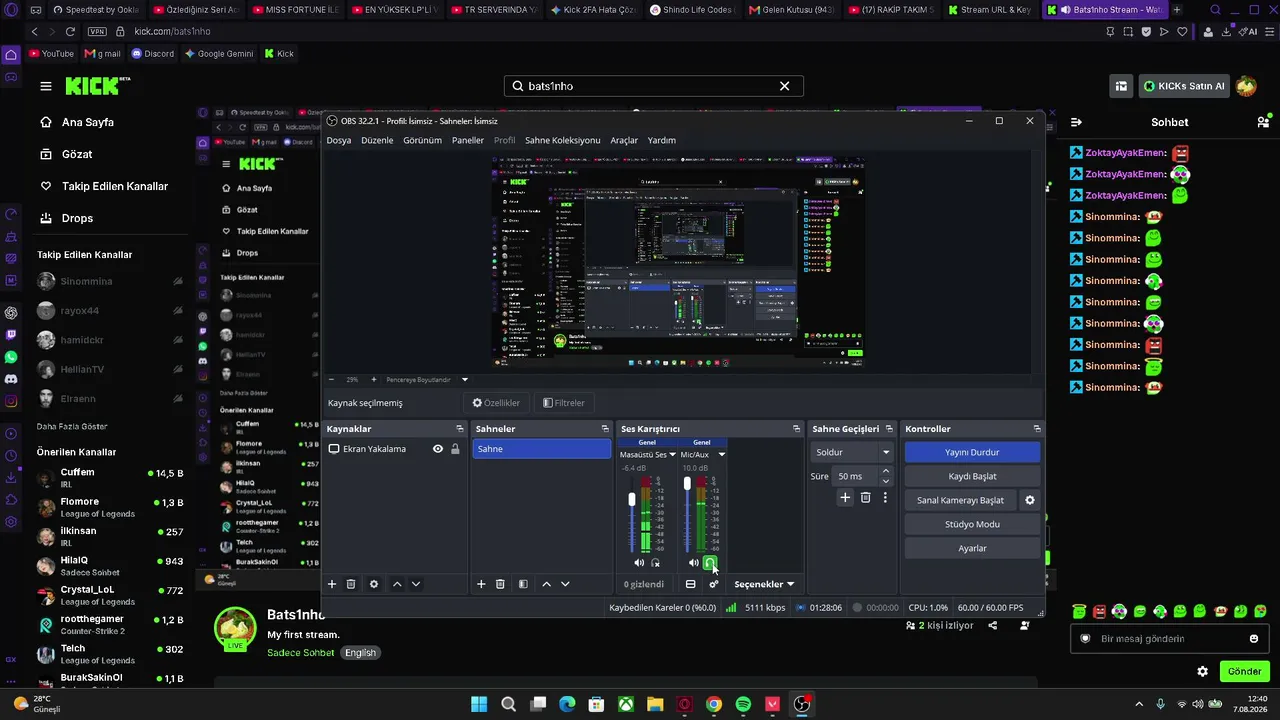Adjust Masaüstü Ses volume fader

(632, 499)
